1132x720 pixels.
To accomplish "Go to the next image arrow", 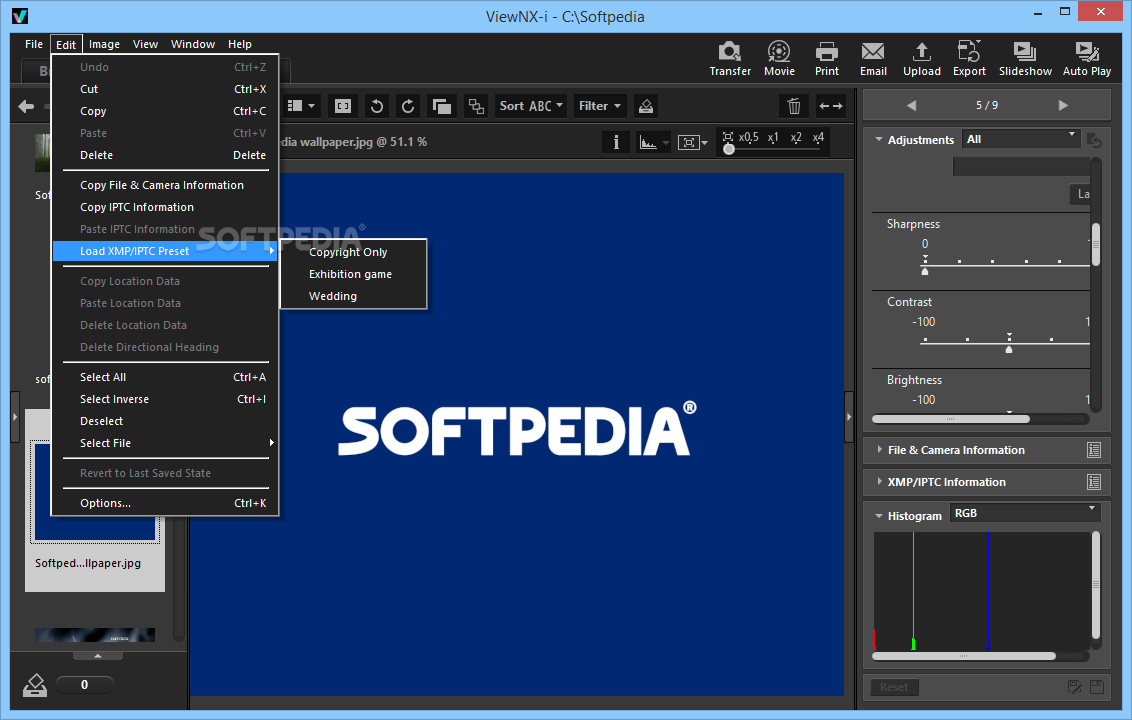I will [1063, 105].
